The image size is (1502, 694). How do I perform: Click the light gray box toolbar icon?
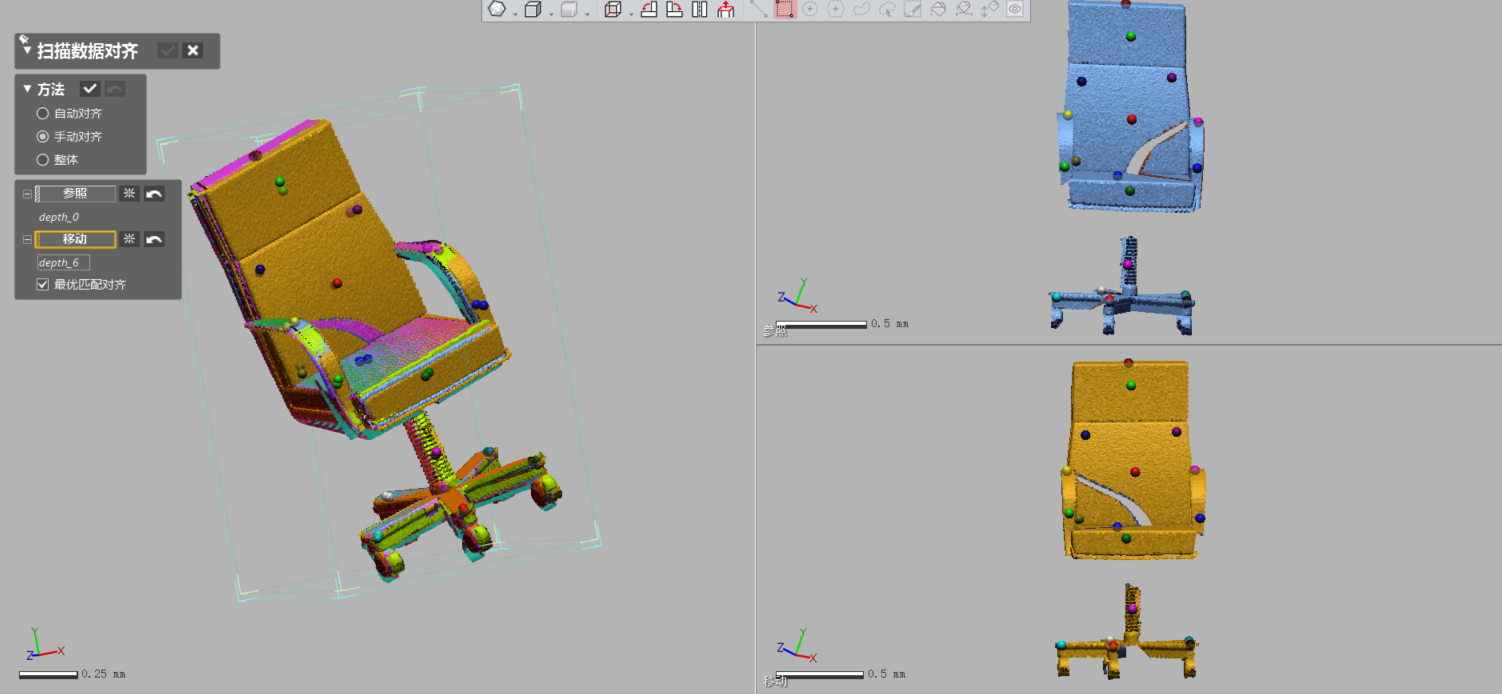[x=569, y=10]
